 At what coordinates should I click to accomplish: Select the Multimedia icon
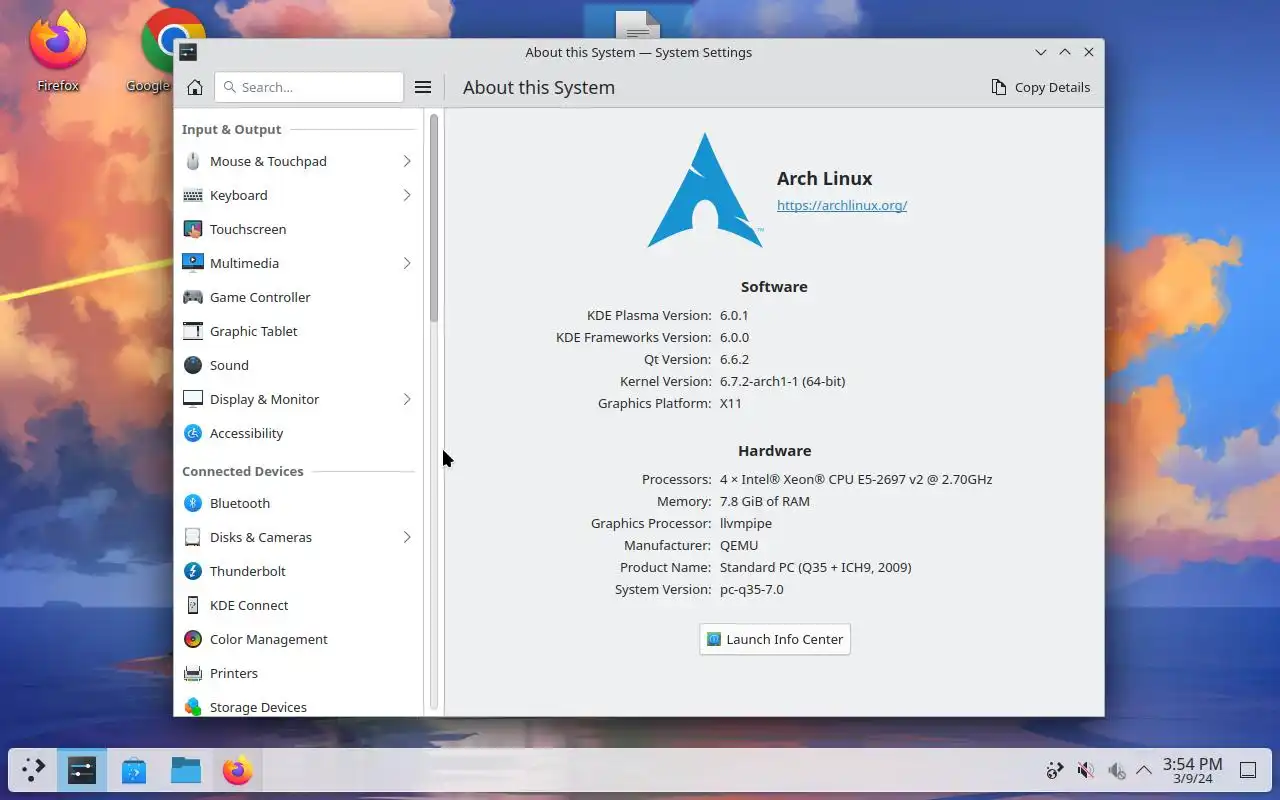point(193,263)
